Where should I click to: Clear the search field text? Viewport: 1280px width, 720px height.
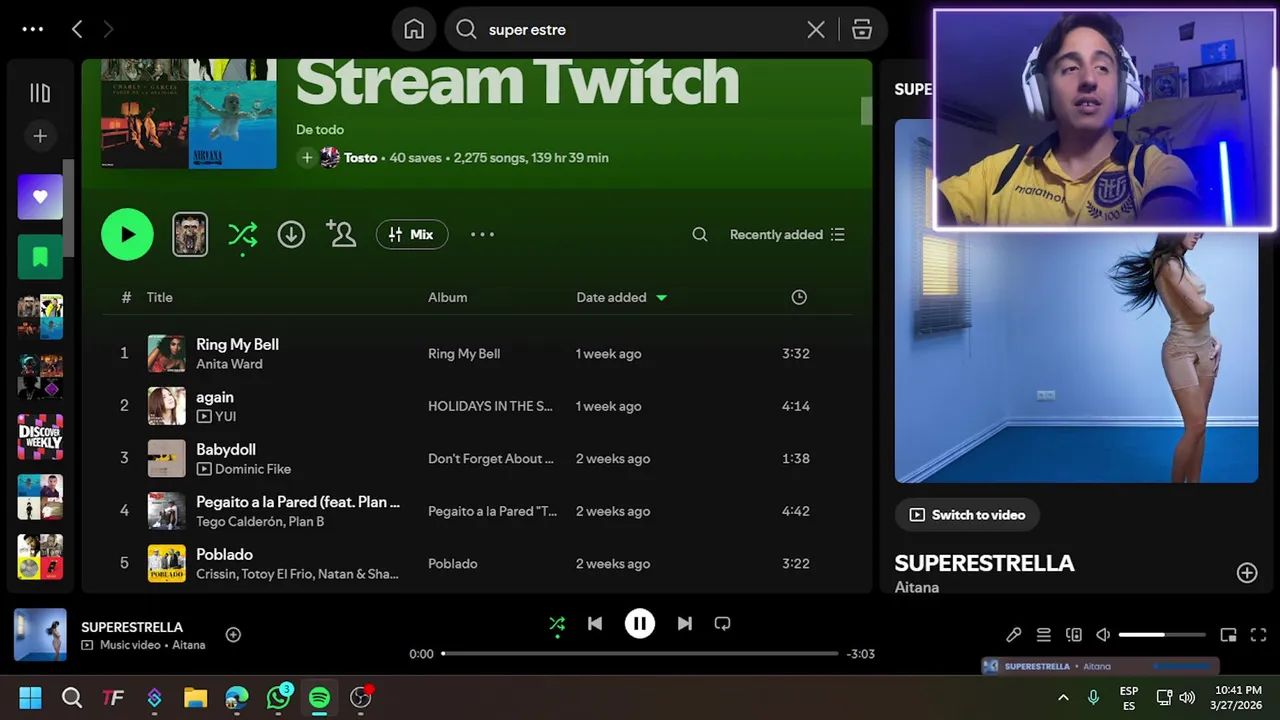(x=816, y=30)
